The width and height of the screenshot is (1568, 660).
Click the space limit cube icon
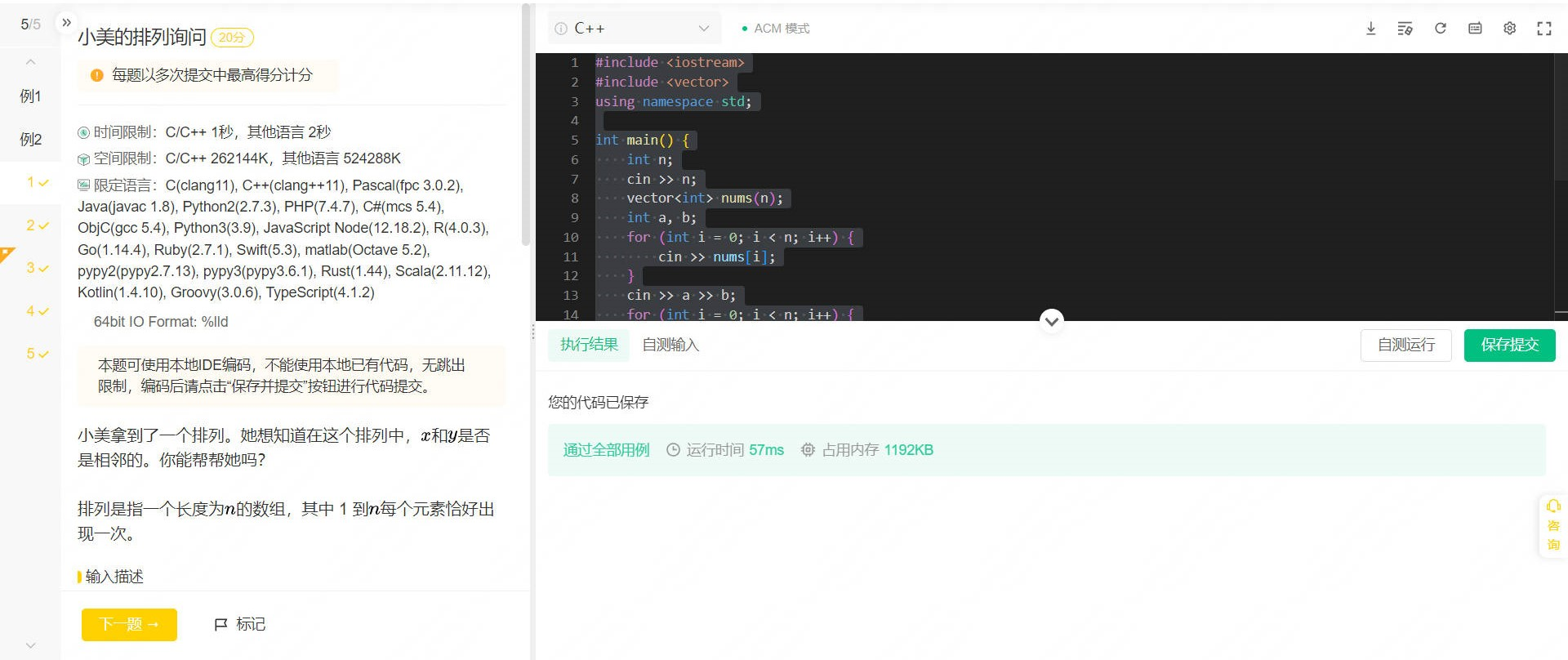(83, 159)
